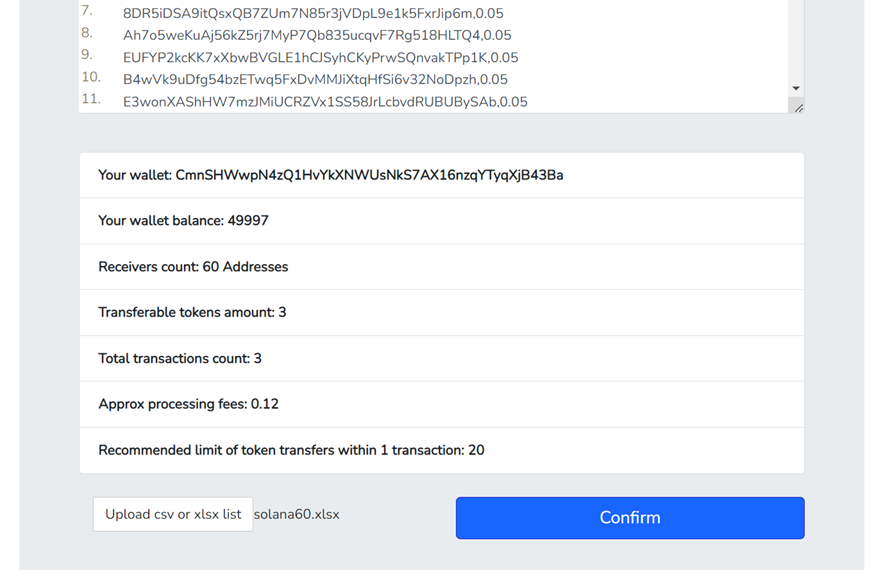874x570 pixels.
Task: Click the Your wallet balance row
Action: tap(441, 221)
